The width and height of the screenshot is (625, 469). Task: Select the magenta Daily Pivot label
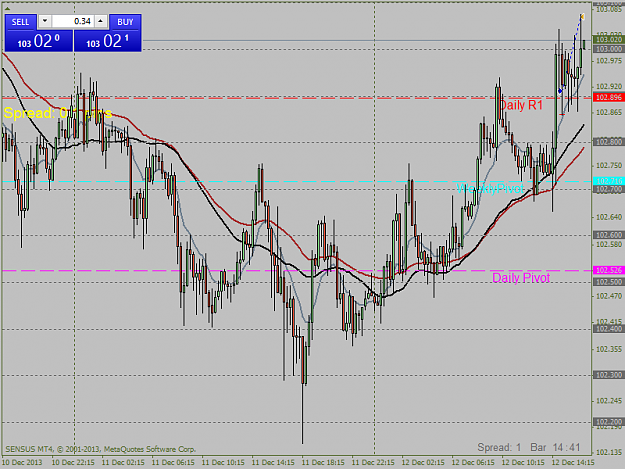(521, 278)
